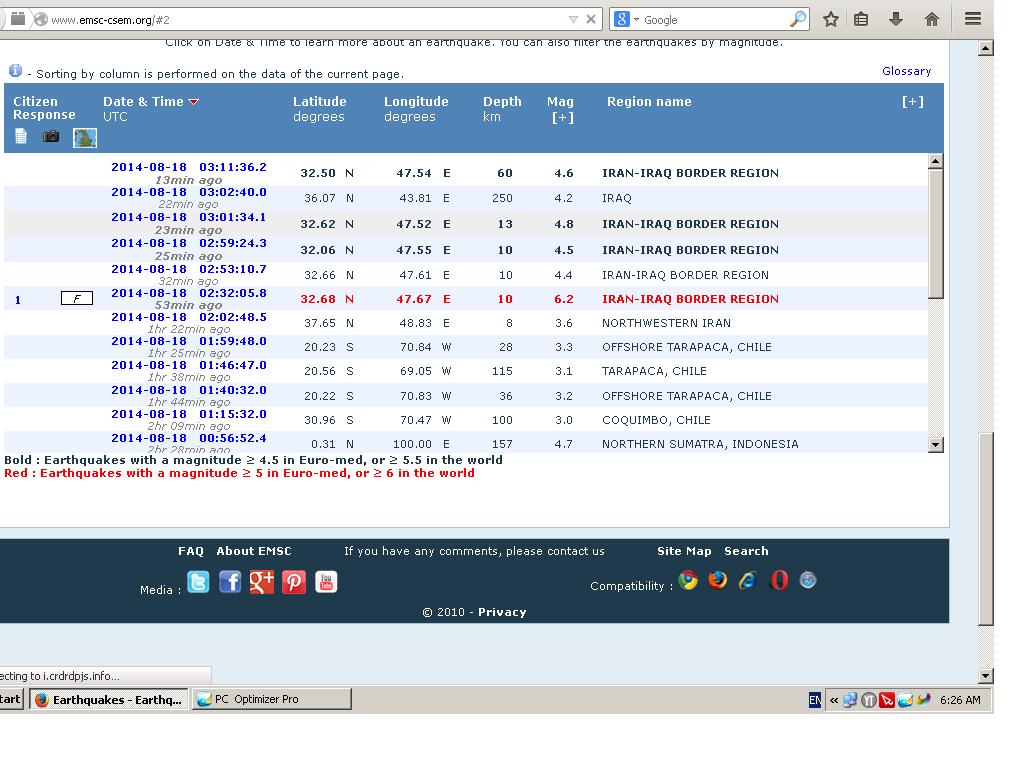The image size is (1024, 768).
Task: Open the Facebook media icon
Action: click(230, 582)
